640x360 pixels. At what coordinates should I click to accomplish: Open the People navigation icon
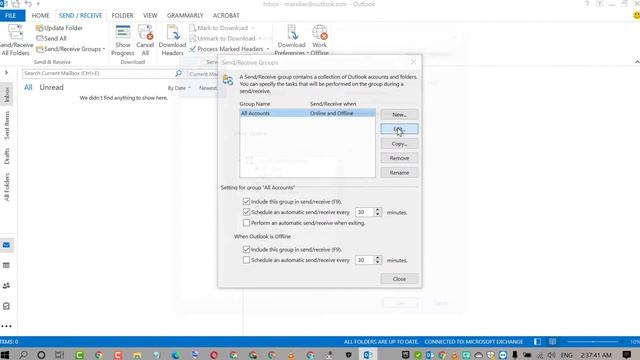(x=7, y=286)
